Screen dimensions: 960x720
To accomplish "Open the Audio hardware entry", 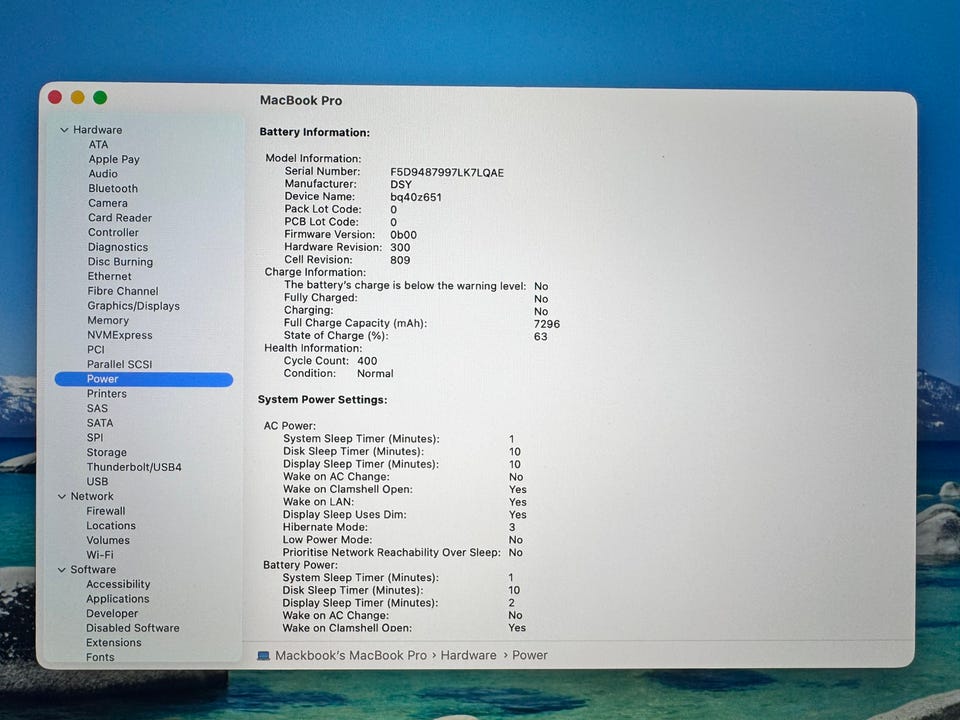I will coord(103,174).
